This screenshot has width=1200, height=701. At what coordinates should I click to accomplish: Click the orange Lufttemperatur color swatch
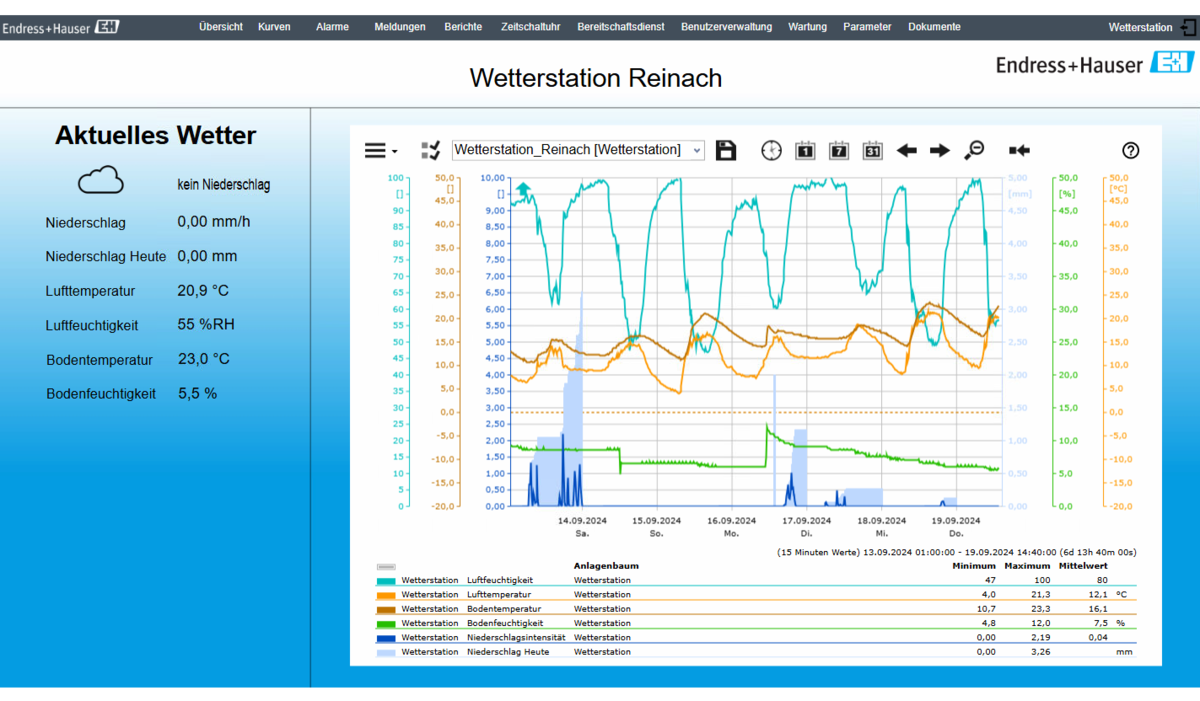click(x=386, y=595)
